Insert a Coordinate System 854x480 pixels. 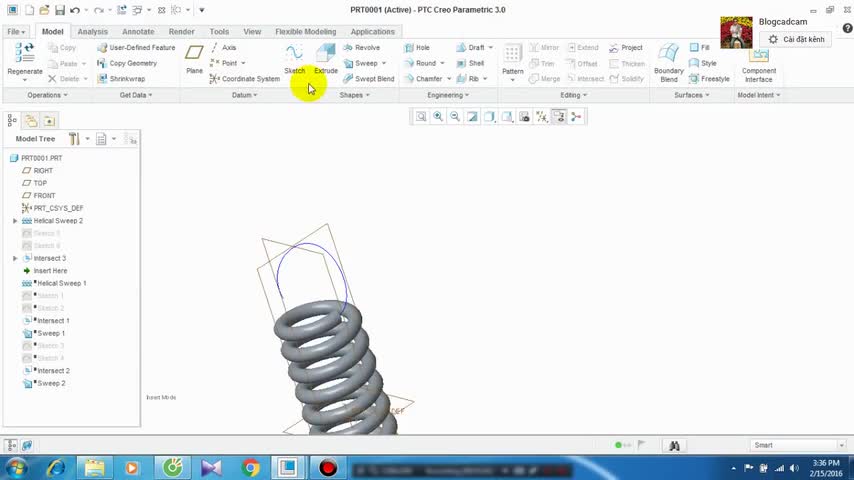pos(245,79)
